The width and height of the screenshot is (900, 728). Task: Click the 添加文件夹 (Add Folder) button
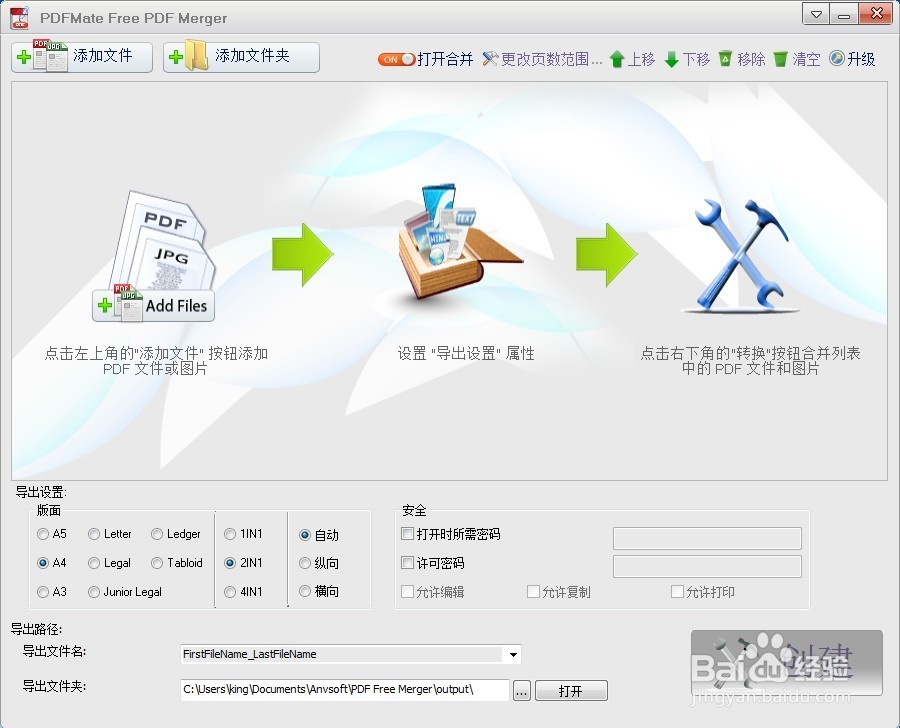point(241,57)
